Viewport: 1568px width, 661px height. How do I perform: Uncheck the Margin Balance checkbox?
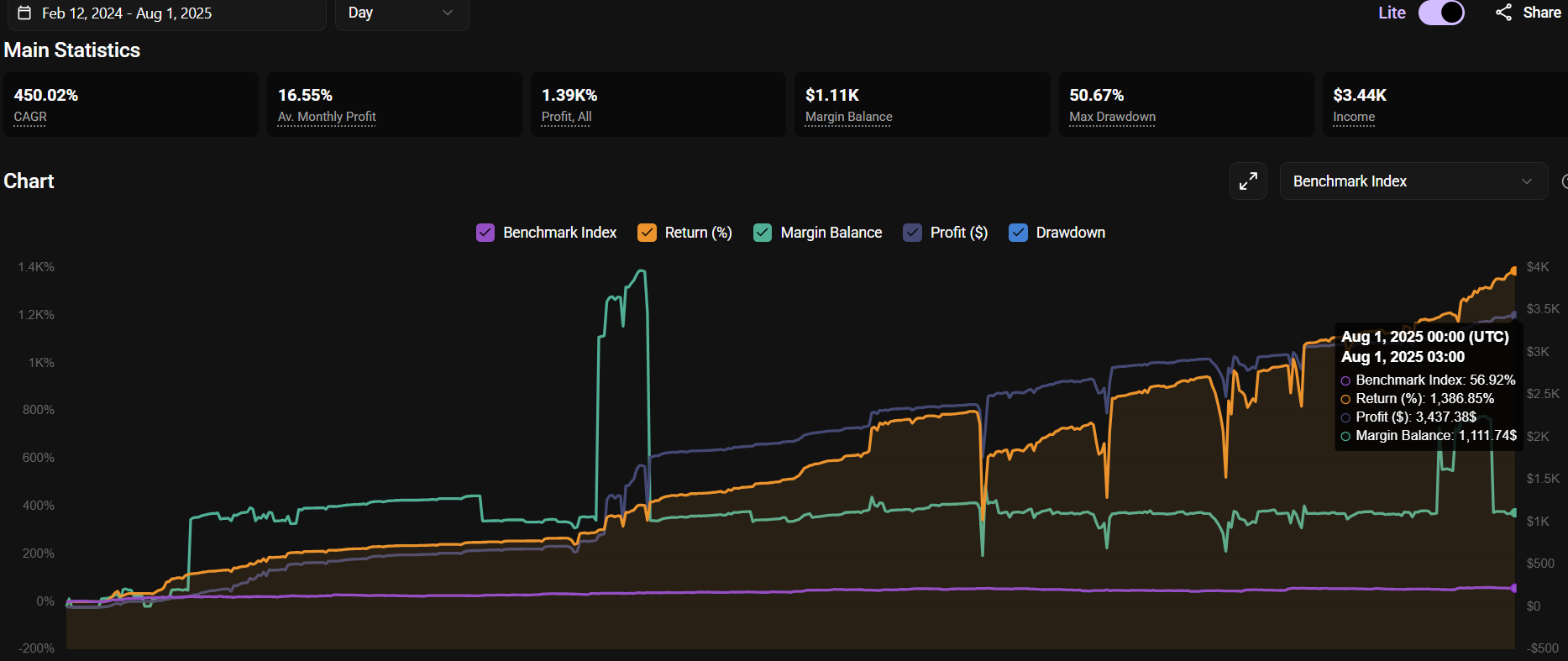tap(763, 233)
